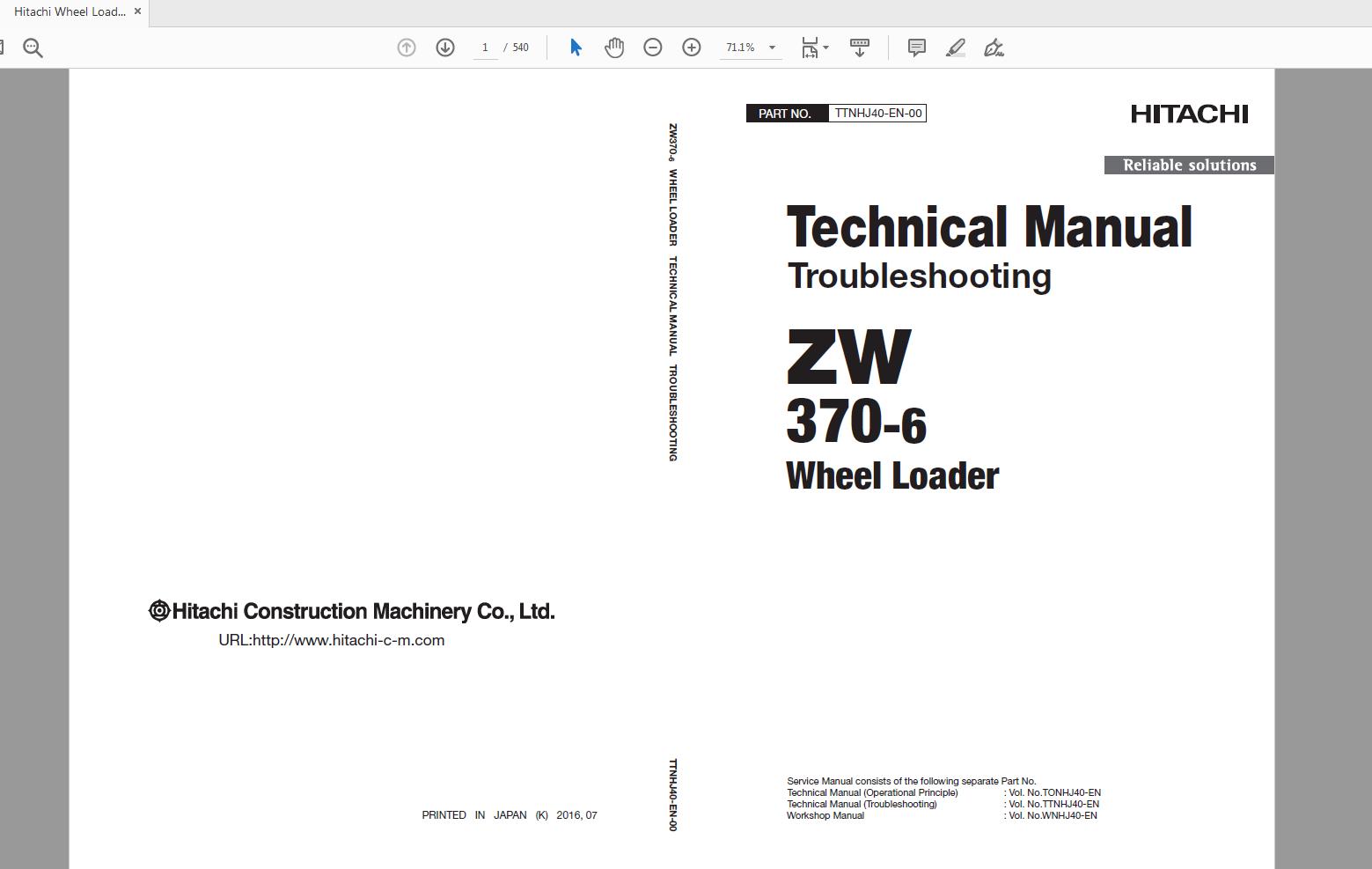Select the Hand tool

click(x=613, y=48)
